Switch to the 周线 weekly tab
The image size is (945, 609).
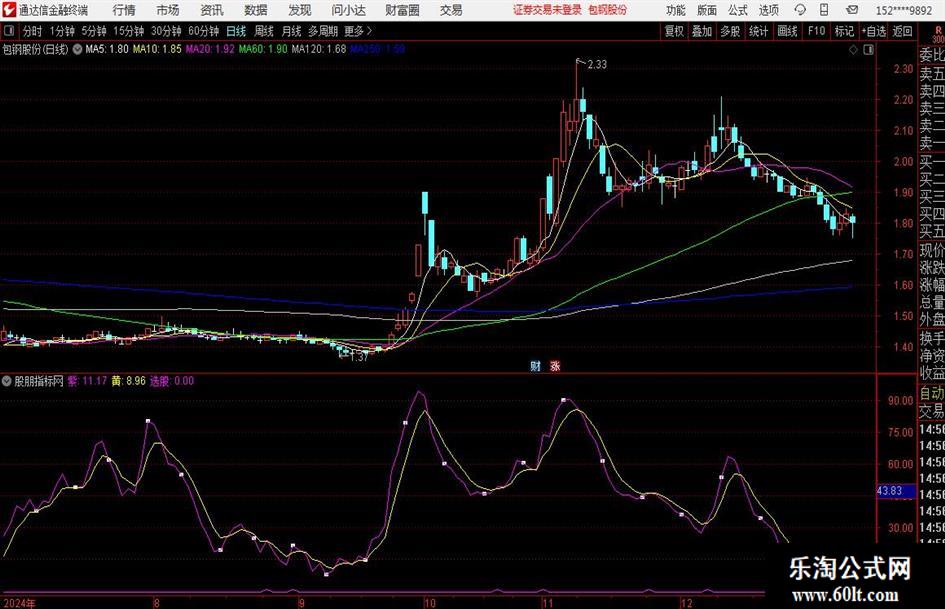pos(264,31)
